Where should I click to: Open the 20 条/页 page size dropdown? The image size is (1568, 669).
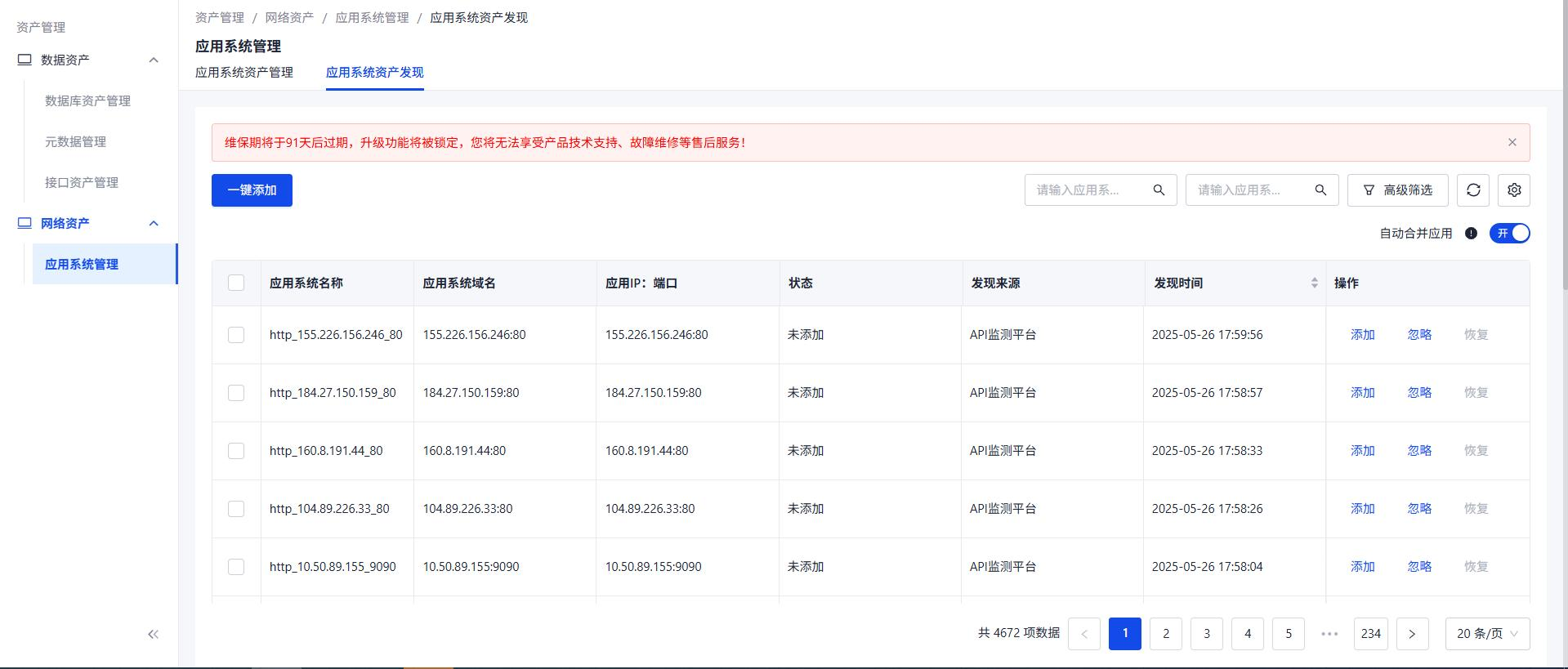click(x=1487, y=634)
